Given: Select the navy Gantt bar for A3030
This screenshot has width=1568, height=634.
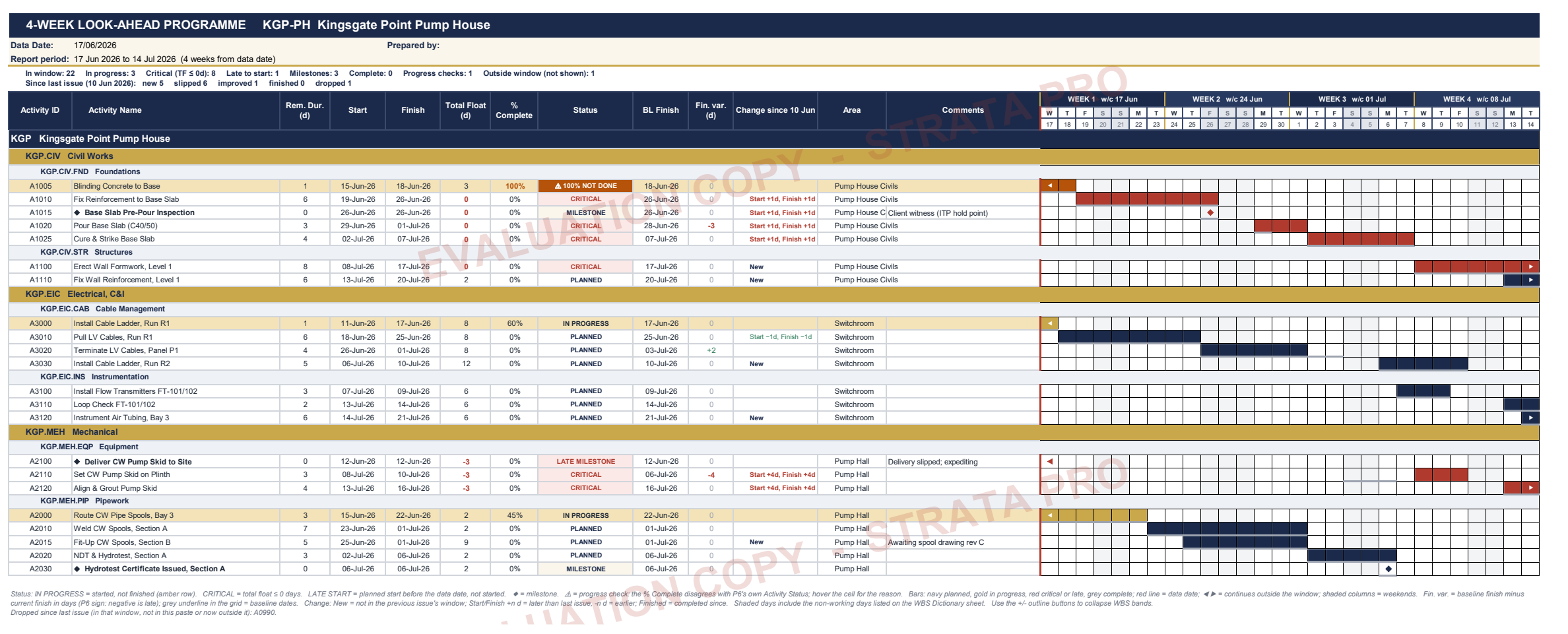Looking at the screenshot, I should (1423, 364).
